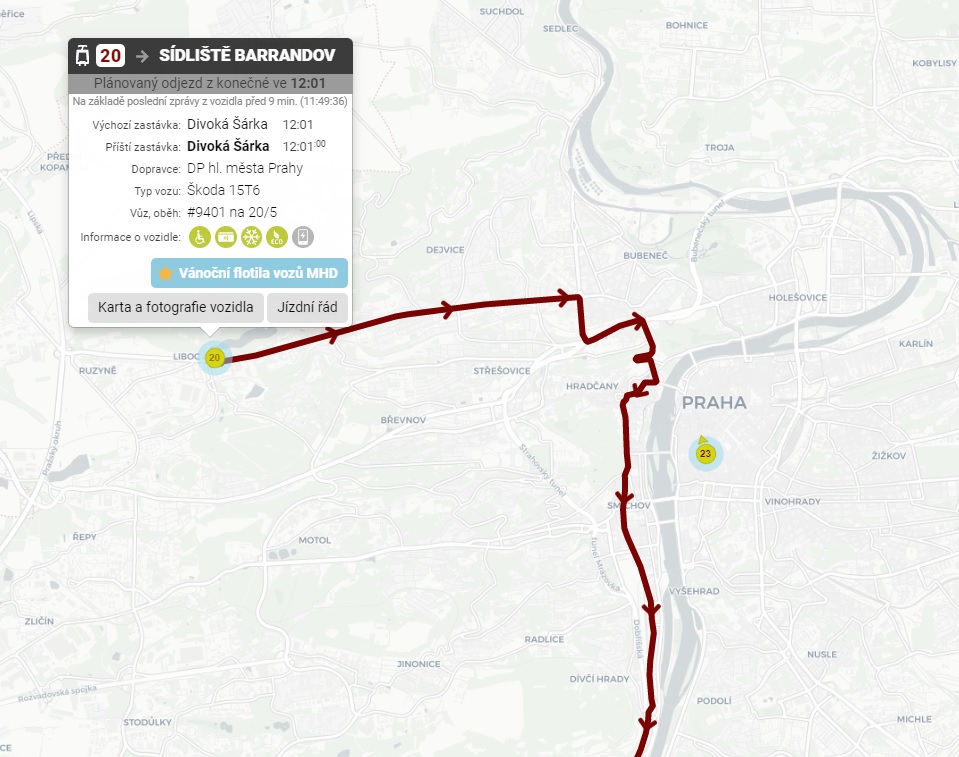Click the wheelchair accessibility icon
The image size is (959, 757).
200,237
